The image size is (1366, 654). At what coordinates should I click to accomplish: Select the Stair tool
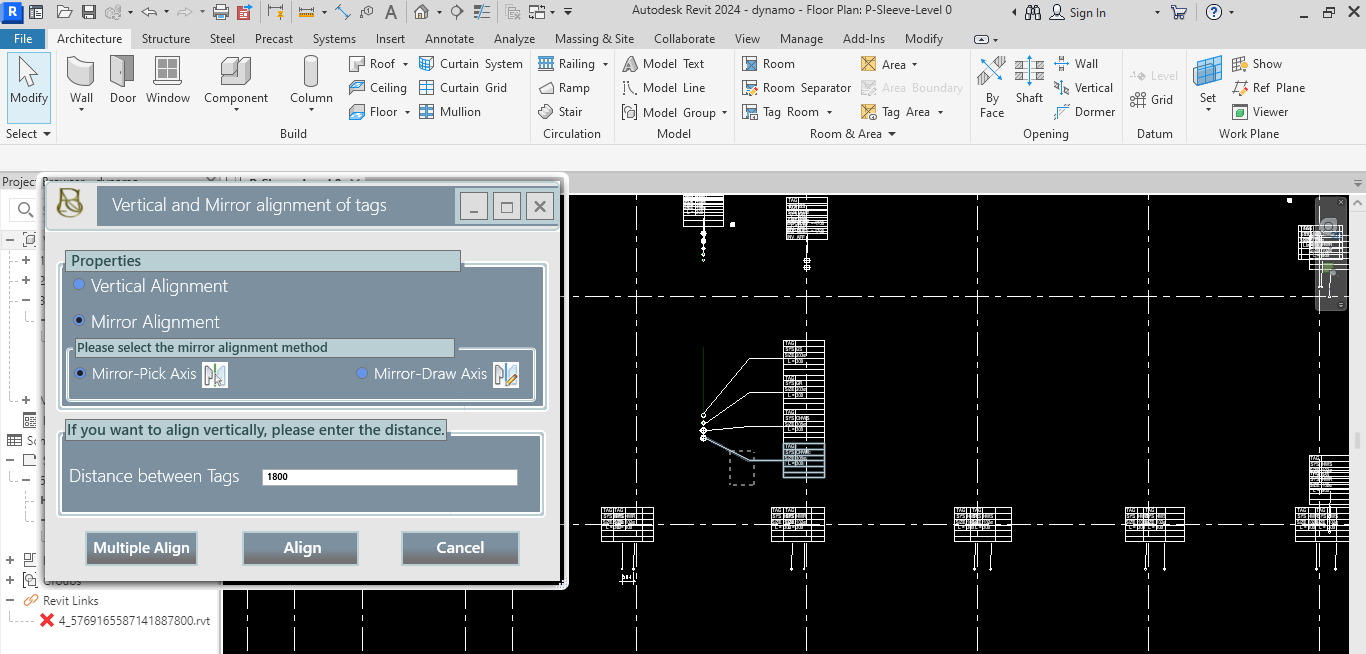coord(560,112)
